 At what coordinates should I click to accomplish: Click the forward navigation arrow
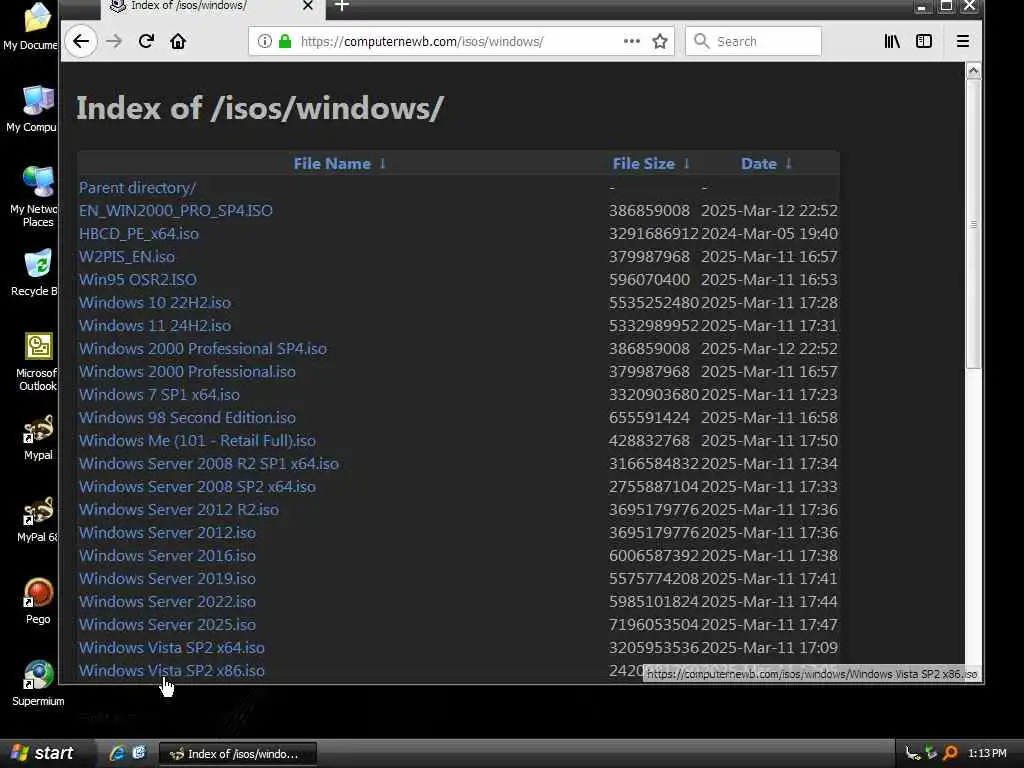point(114,41)
